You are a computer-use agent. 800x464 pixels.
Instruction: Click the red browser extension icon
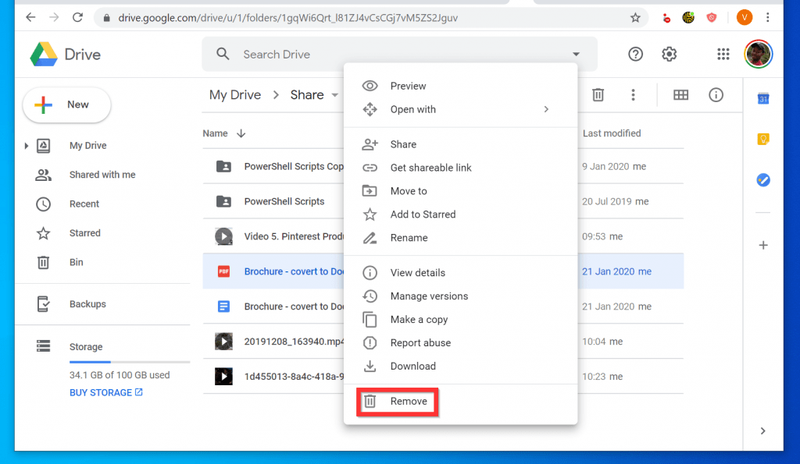666,18
